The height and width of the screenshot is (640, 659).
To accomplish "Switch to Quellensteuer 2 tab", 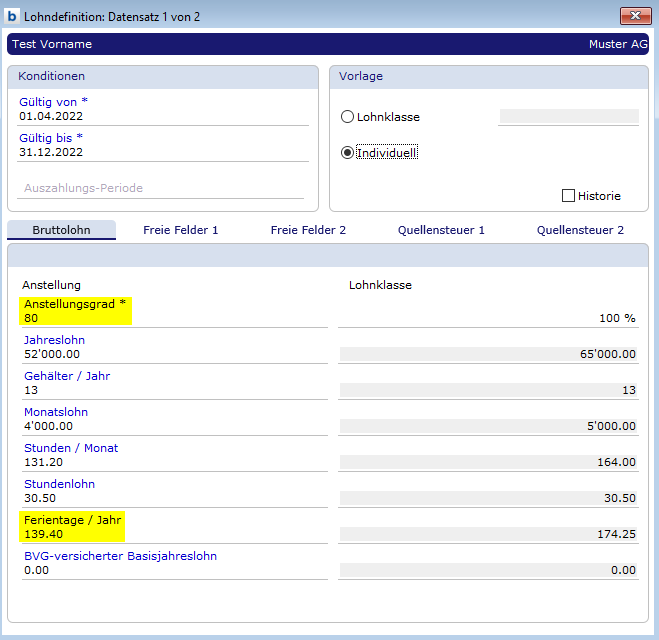I will 580,230.
